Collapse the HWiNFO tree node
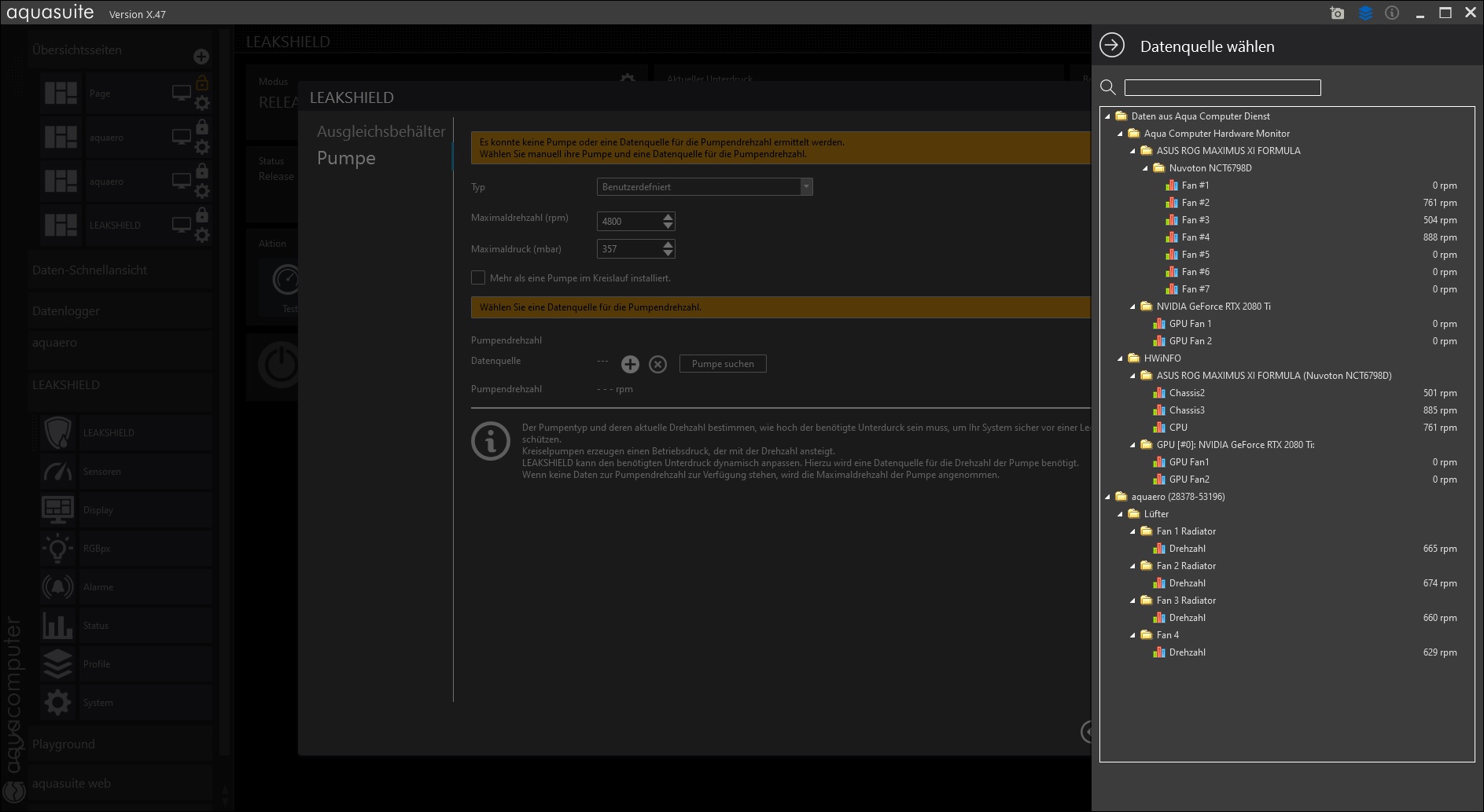The width and height of the screenshot is (1484, 812). tap(1120, 358)
